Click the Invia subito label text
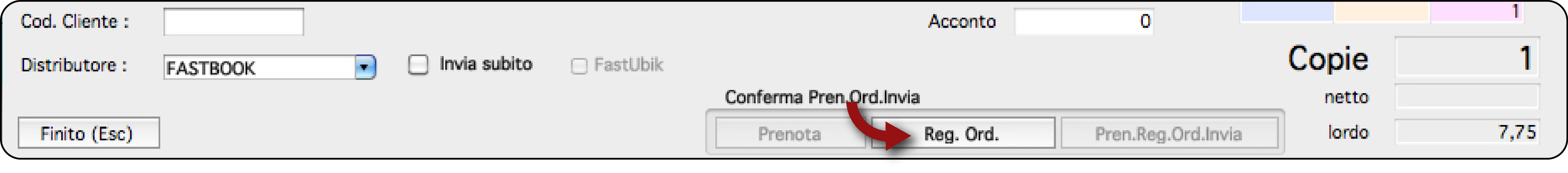 click(486, 64)
